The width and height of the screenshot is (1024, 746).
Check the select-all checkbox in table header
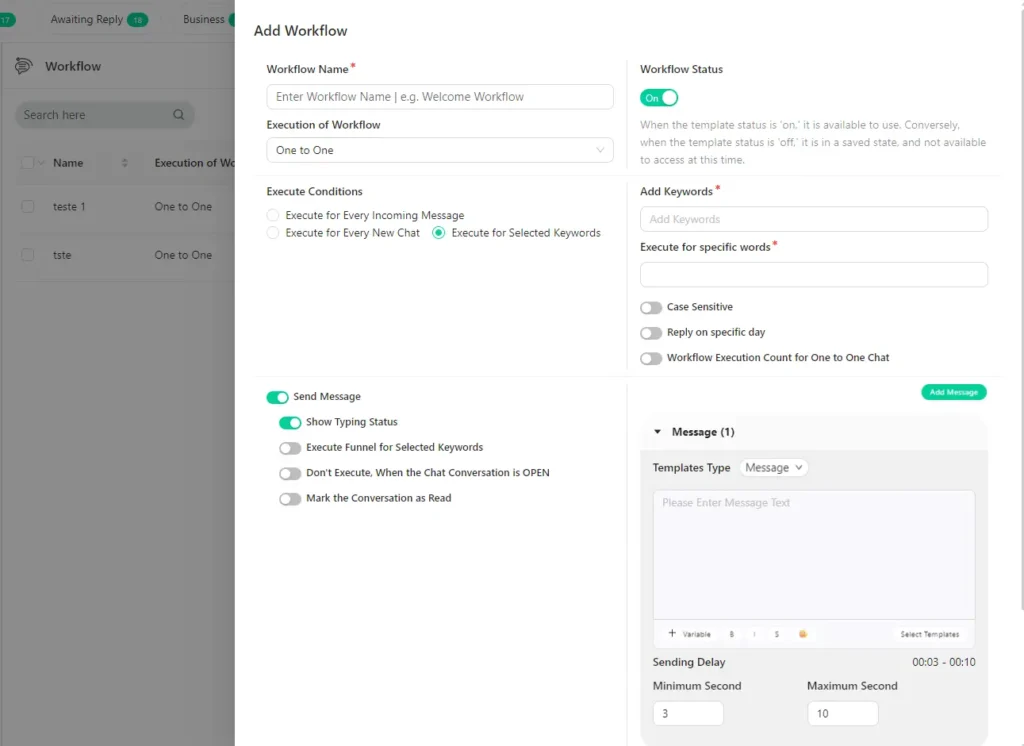(x=27, y=163)
